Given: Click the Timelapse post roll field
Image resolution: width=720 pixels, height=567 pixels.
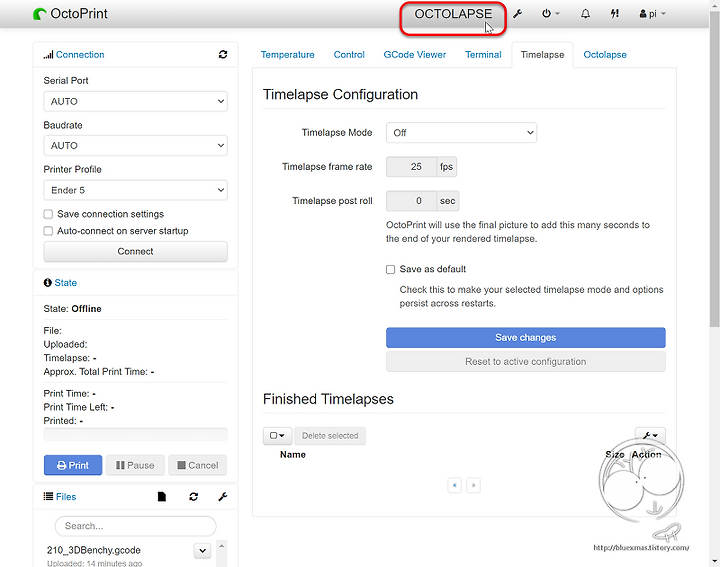Looking at the screenshot, I should point(411,201).
